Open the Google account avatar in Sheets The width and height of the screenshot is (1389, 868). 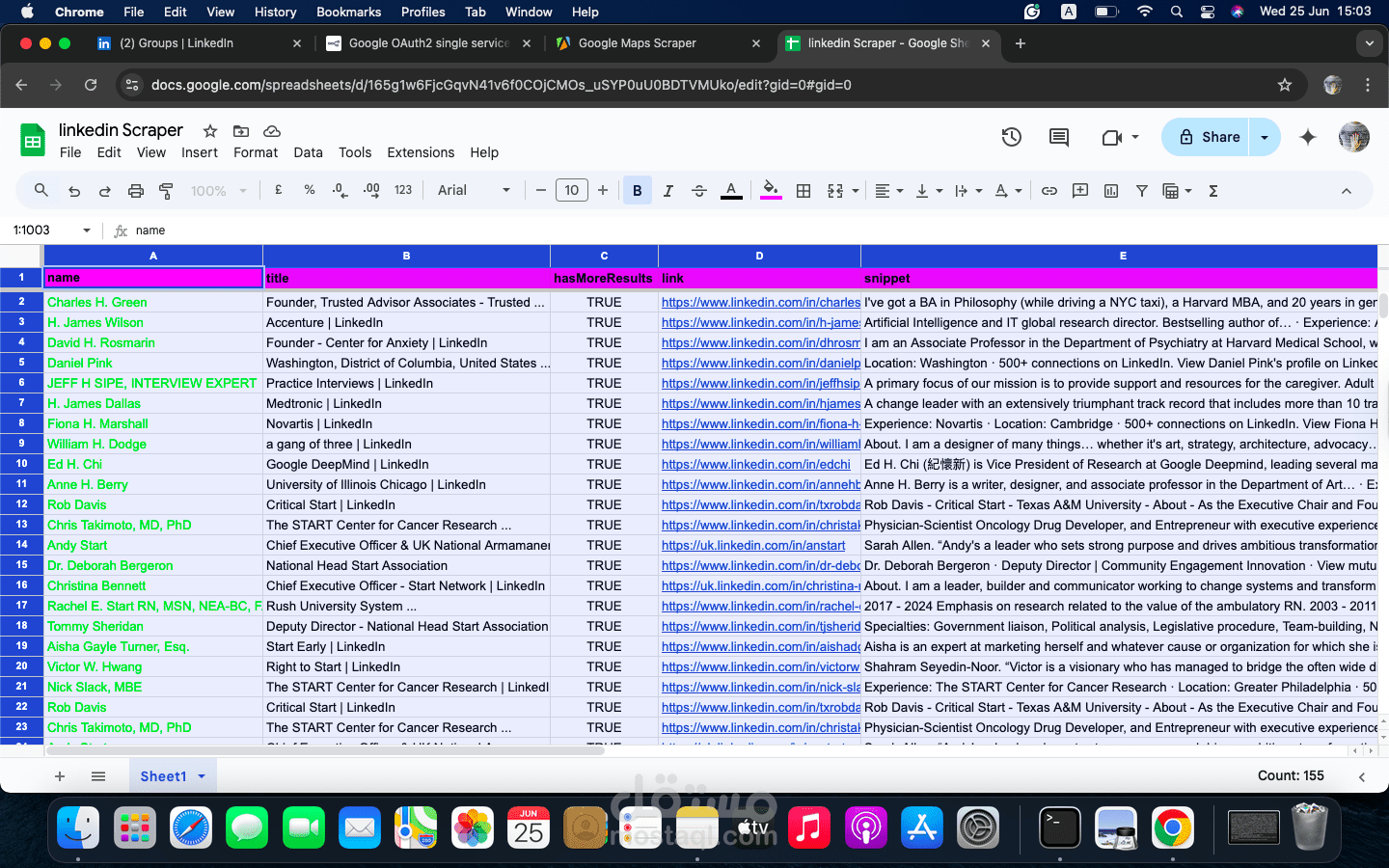coord(1354,137)
